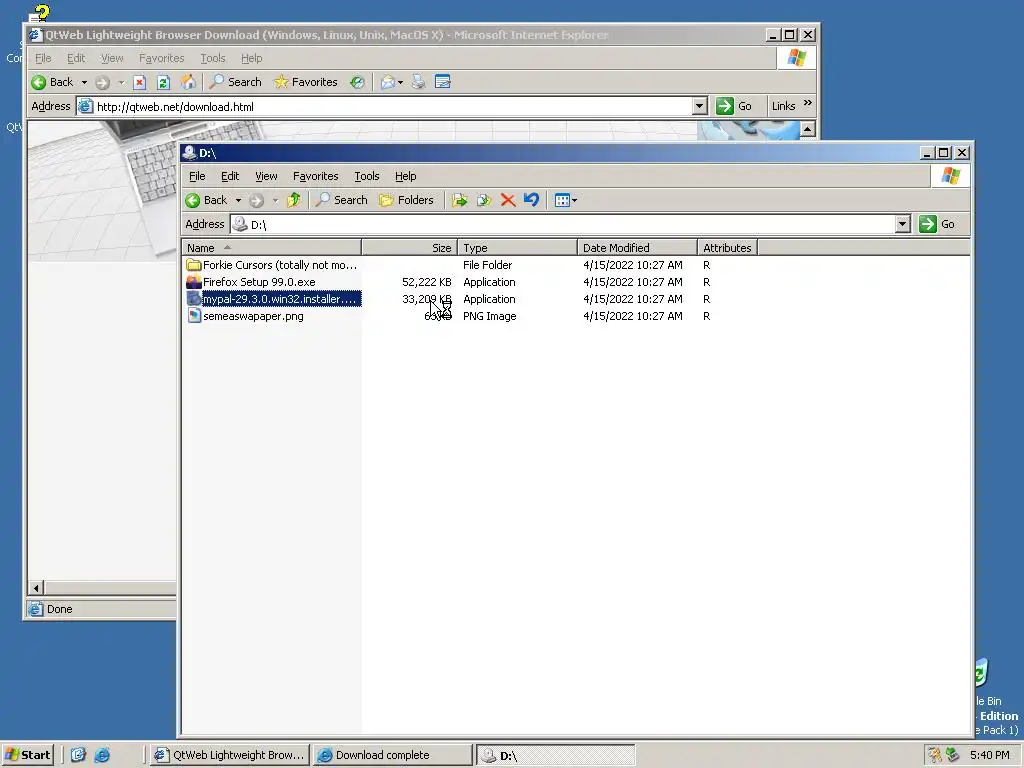
Task: Open Edit menu in D:\ window
Action: (230, 176)
